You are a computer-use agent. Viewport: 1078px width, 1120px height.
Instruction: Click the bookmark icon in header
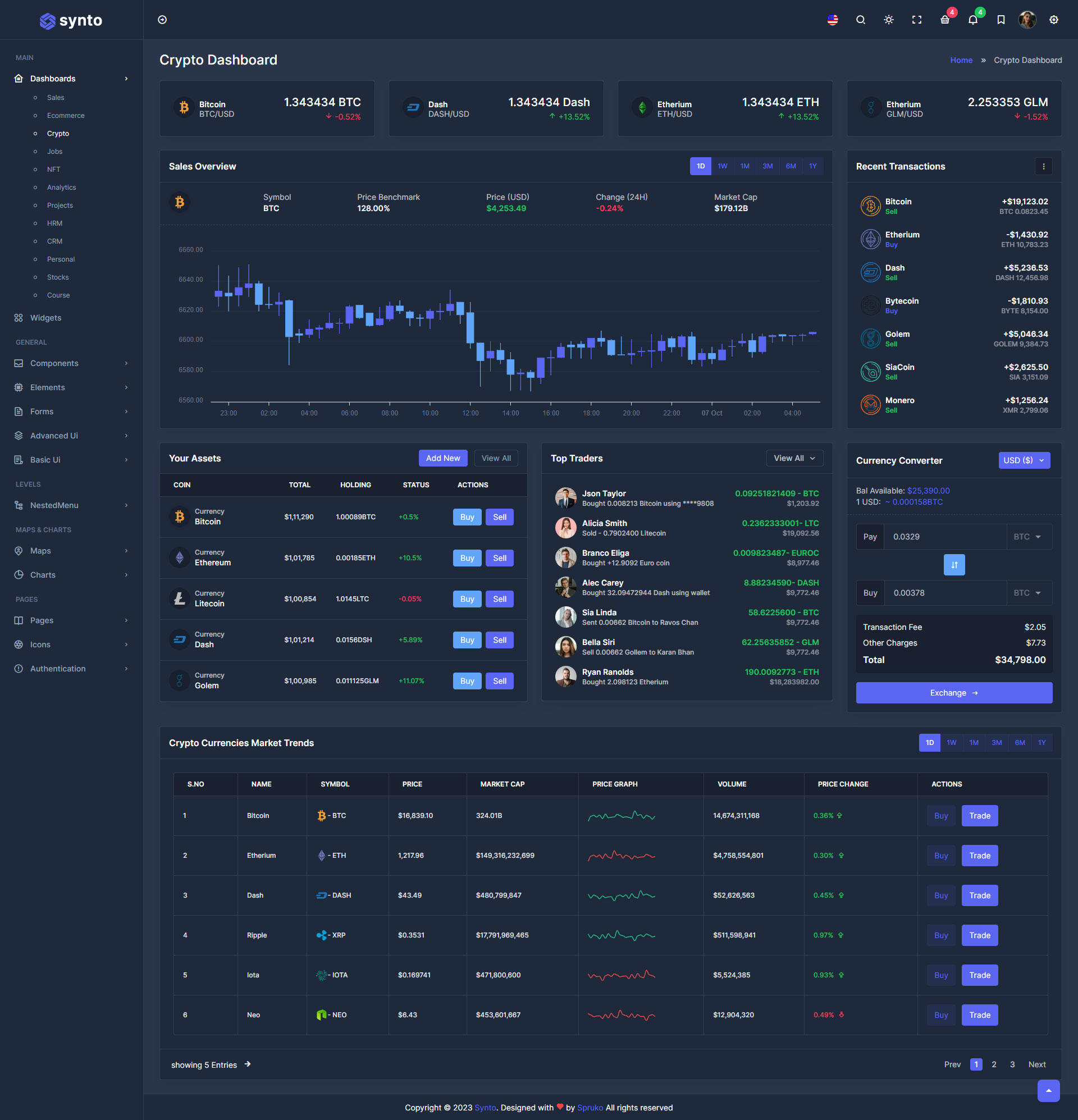[x=1001, y=20]
